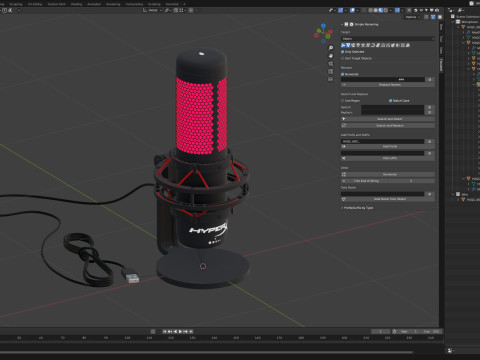
Task: Click the variable button beside Data Name field
Action: 430,194
